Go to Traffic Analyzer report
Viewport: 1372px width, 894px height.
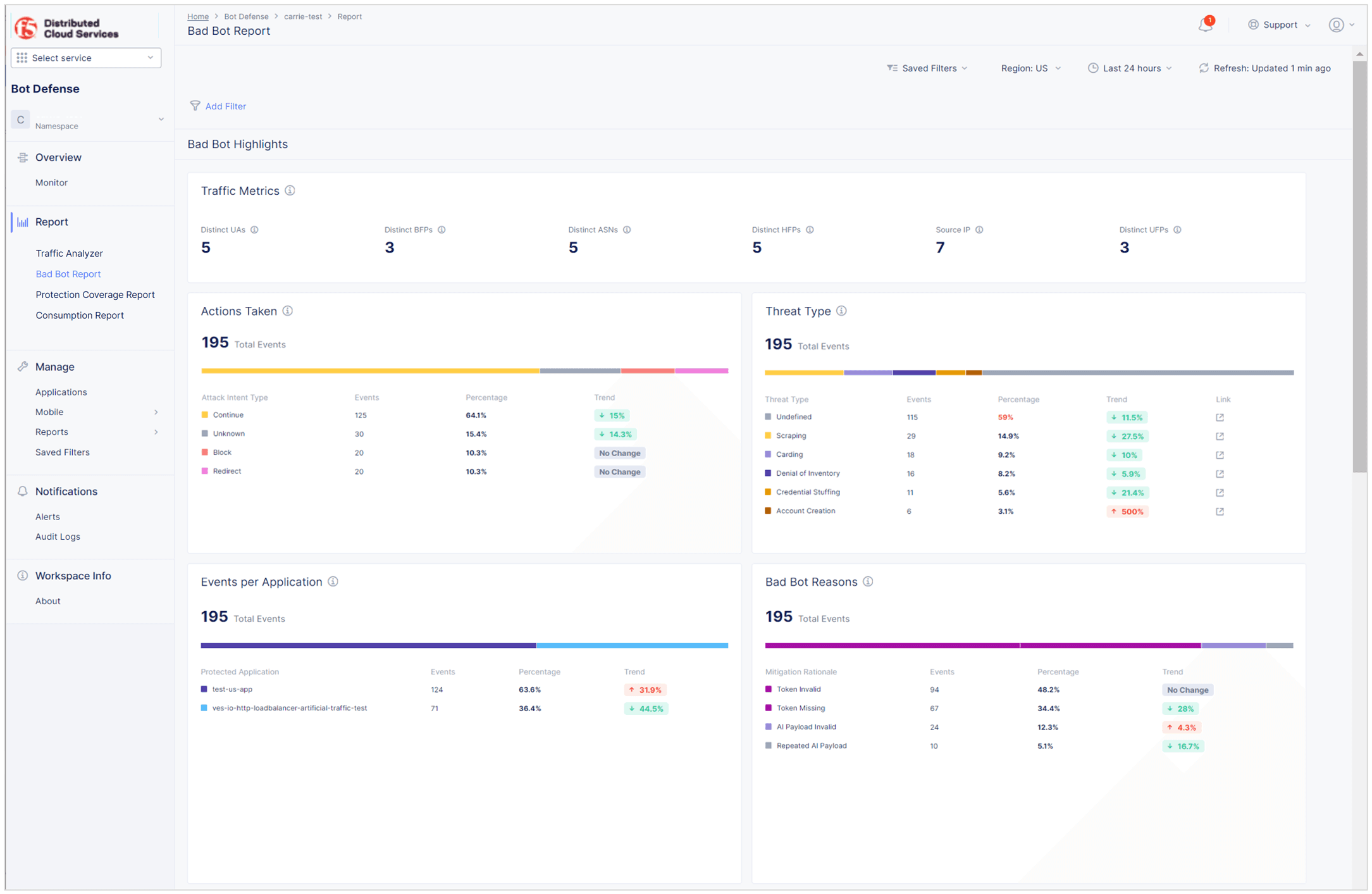(x=69, y=253)
